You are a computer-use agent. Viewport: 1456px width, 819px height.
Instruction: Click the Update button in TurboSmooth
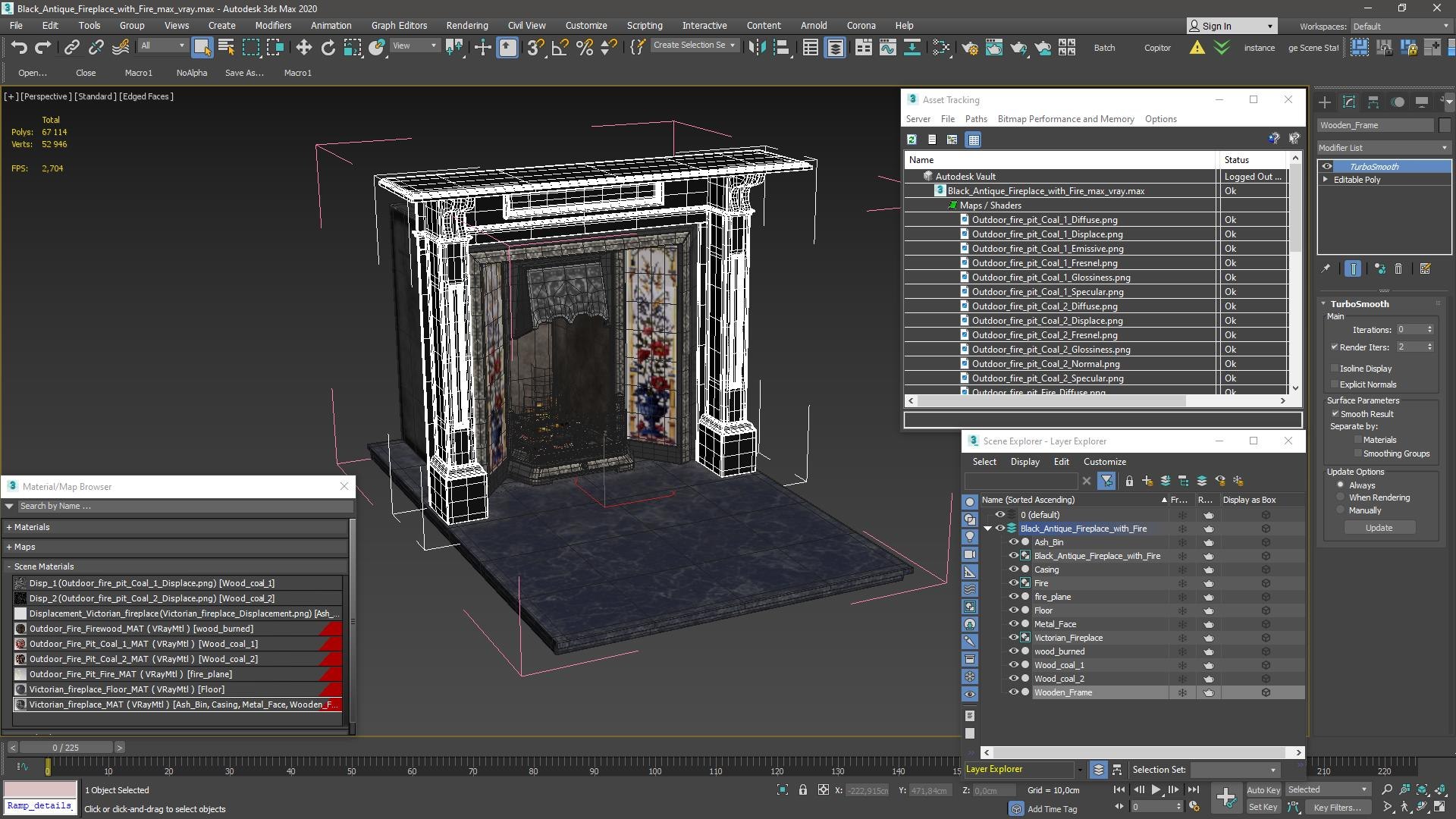pyautogui.click(x=1379, y=528)
